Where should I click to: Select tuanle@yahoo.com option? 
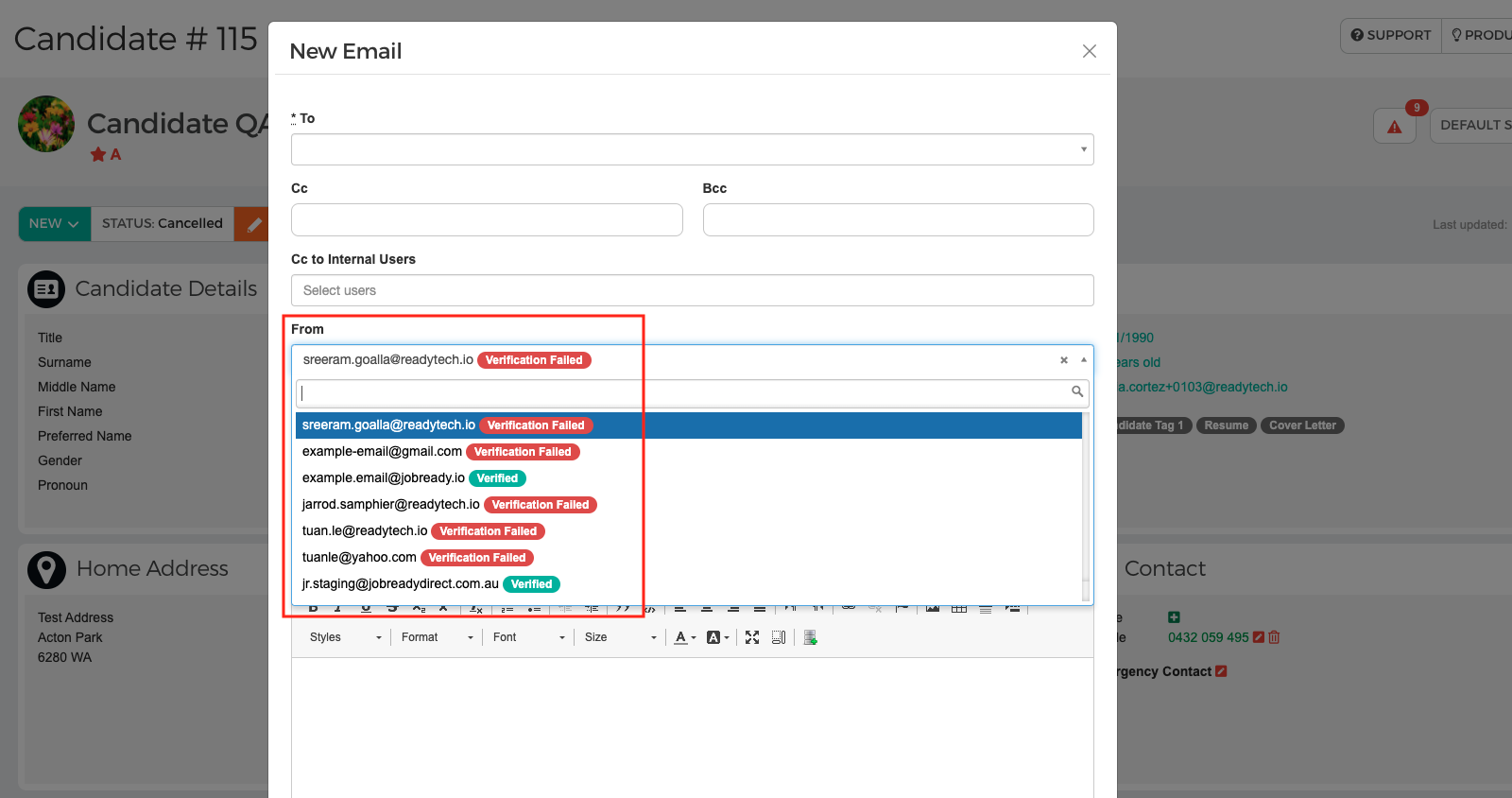coord(689,558)
